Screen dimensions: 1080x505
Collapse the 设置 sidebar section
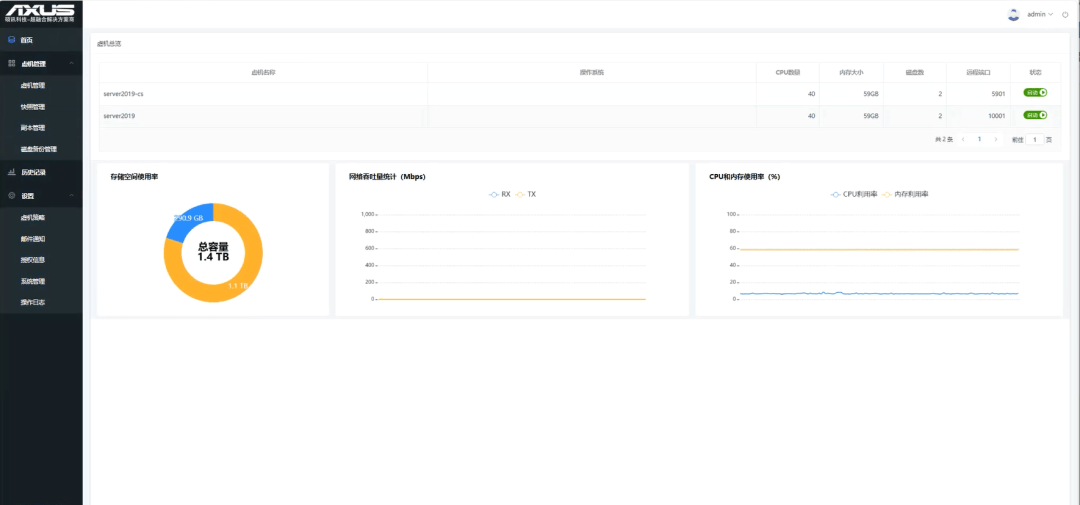pyautogui.click(x=72, y=196)
